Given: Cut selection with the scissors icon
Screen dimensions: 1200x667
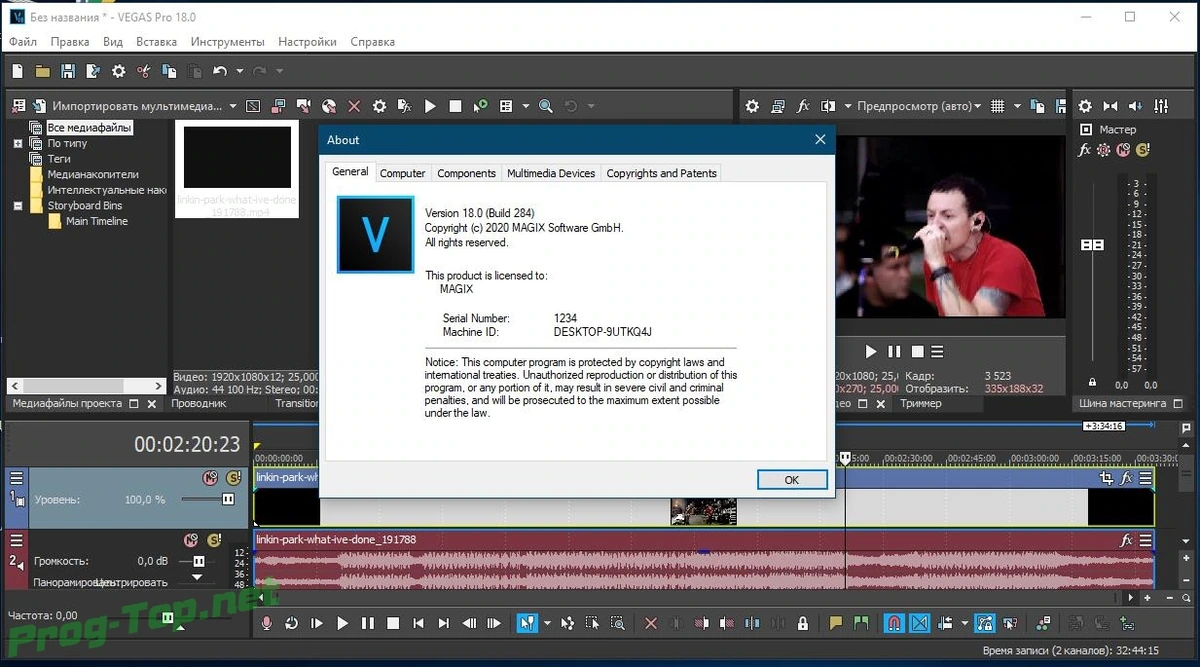Looking at the screenshot, I should [x=144, y=71].
